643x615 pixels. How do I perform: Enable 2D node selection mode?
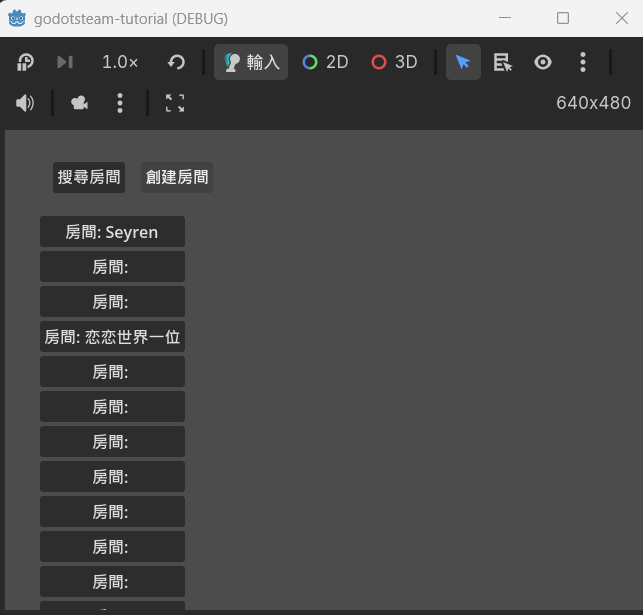(325, 62)
